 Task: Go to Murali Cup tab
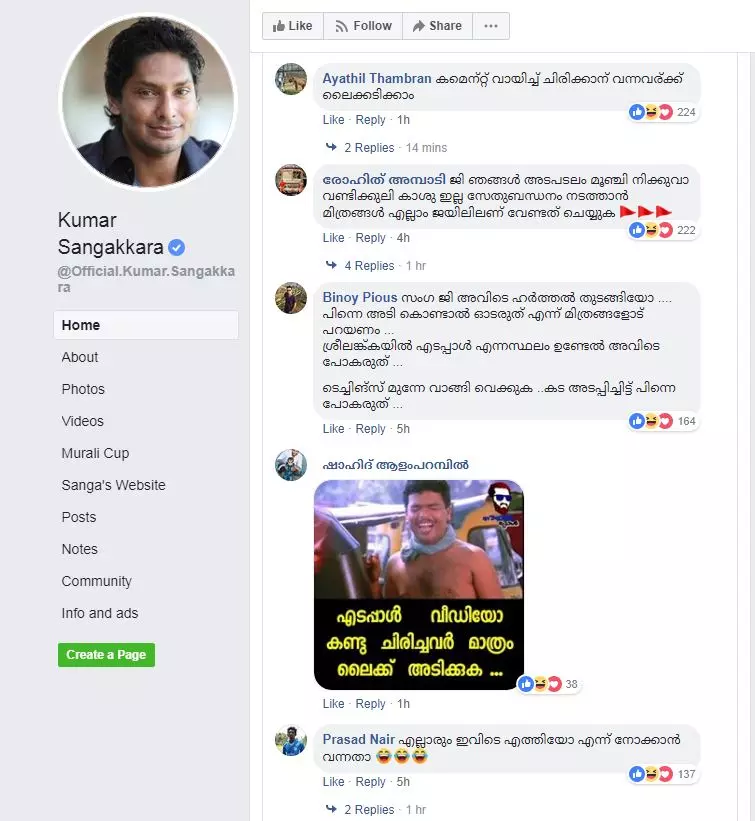[95, 453]
